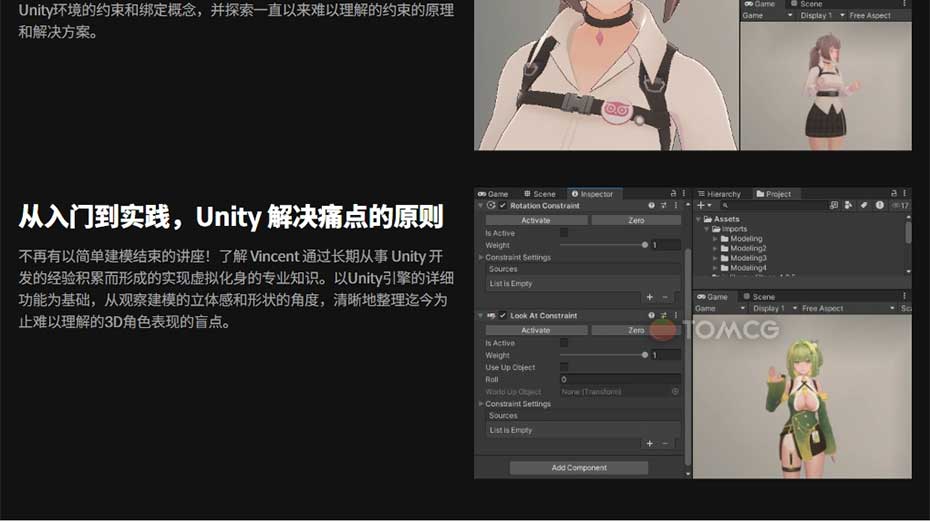The width and height of the screenshot is (930, 524).
Task: Click the Rotation Constraint component icon
Action: tap(491, 205)
